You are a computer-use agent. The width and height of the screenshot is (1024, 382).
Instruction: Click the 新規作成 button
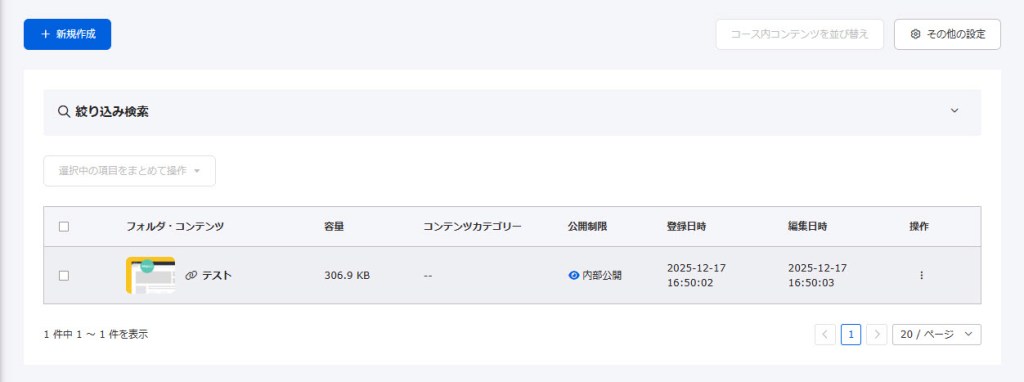coord(67,35)
